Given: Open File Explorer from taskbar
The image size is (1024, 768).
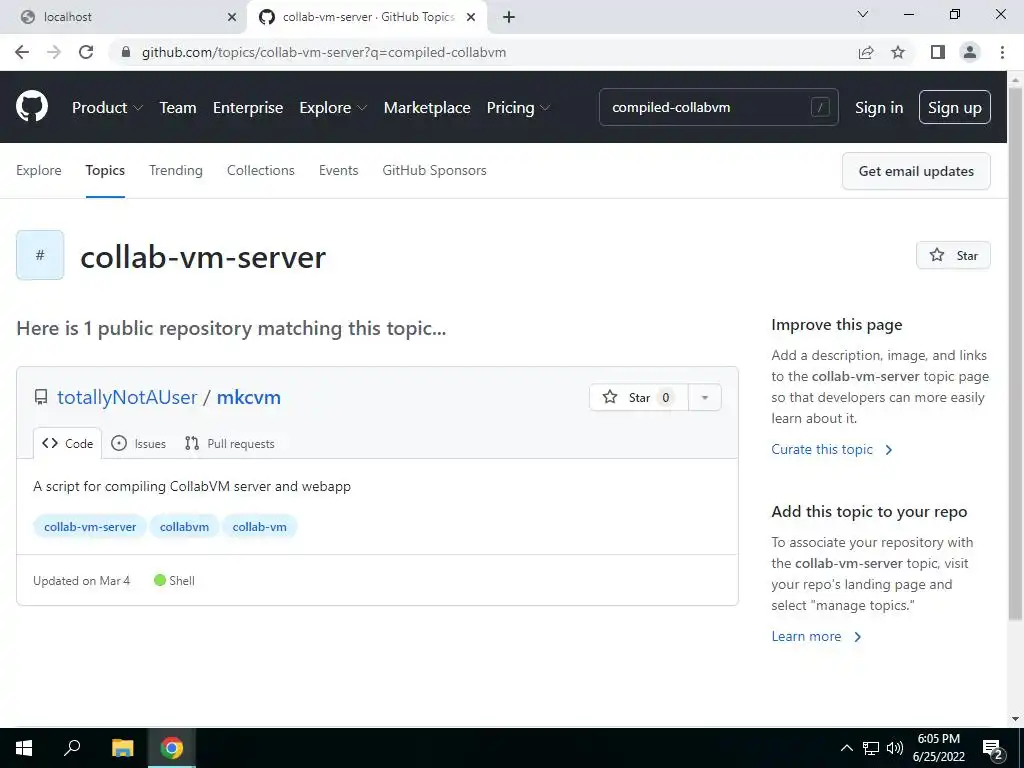Looking at the screenshot, I should (122, 748).
